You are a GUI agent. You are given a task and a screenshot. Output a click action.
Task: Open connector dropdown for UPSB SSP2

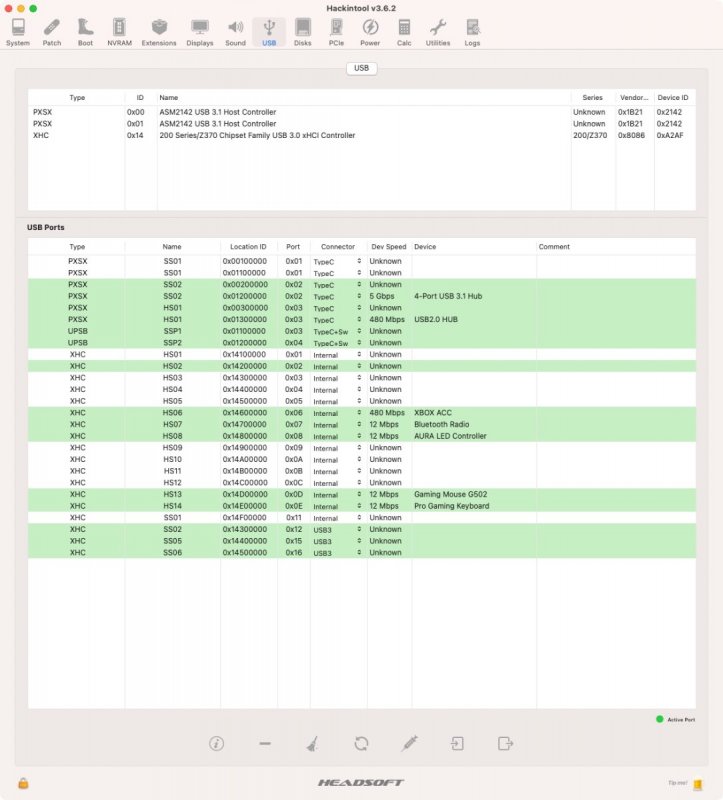tap(337, 343)
